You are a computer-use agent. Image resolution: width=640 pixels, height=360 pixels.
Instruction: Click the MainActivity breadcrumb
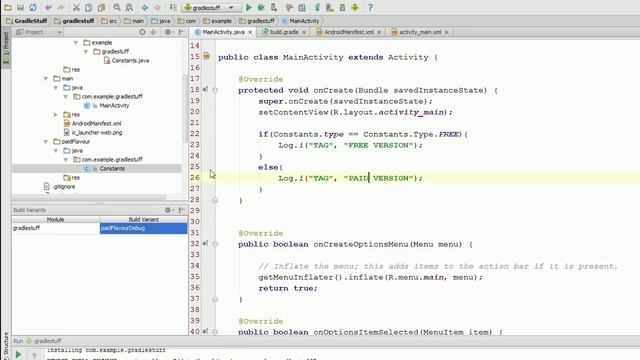(301, 21)
